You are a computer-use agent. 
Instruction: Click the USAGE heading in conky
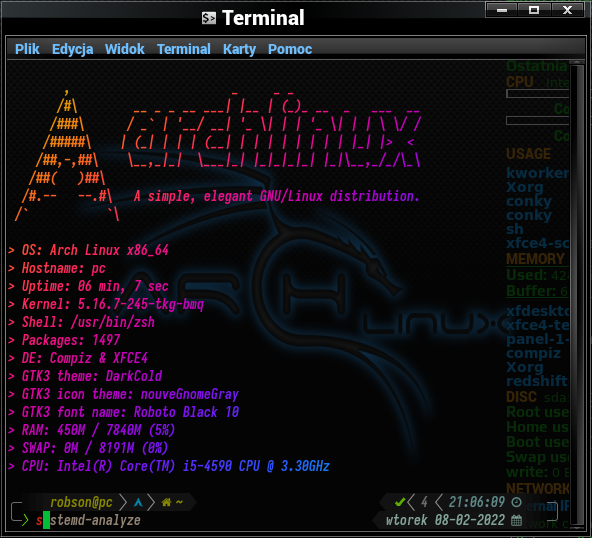tap(528, 154)
